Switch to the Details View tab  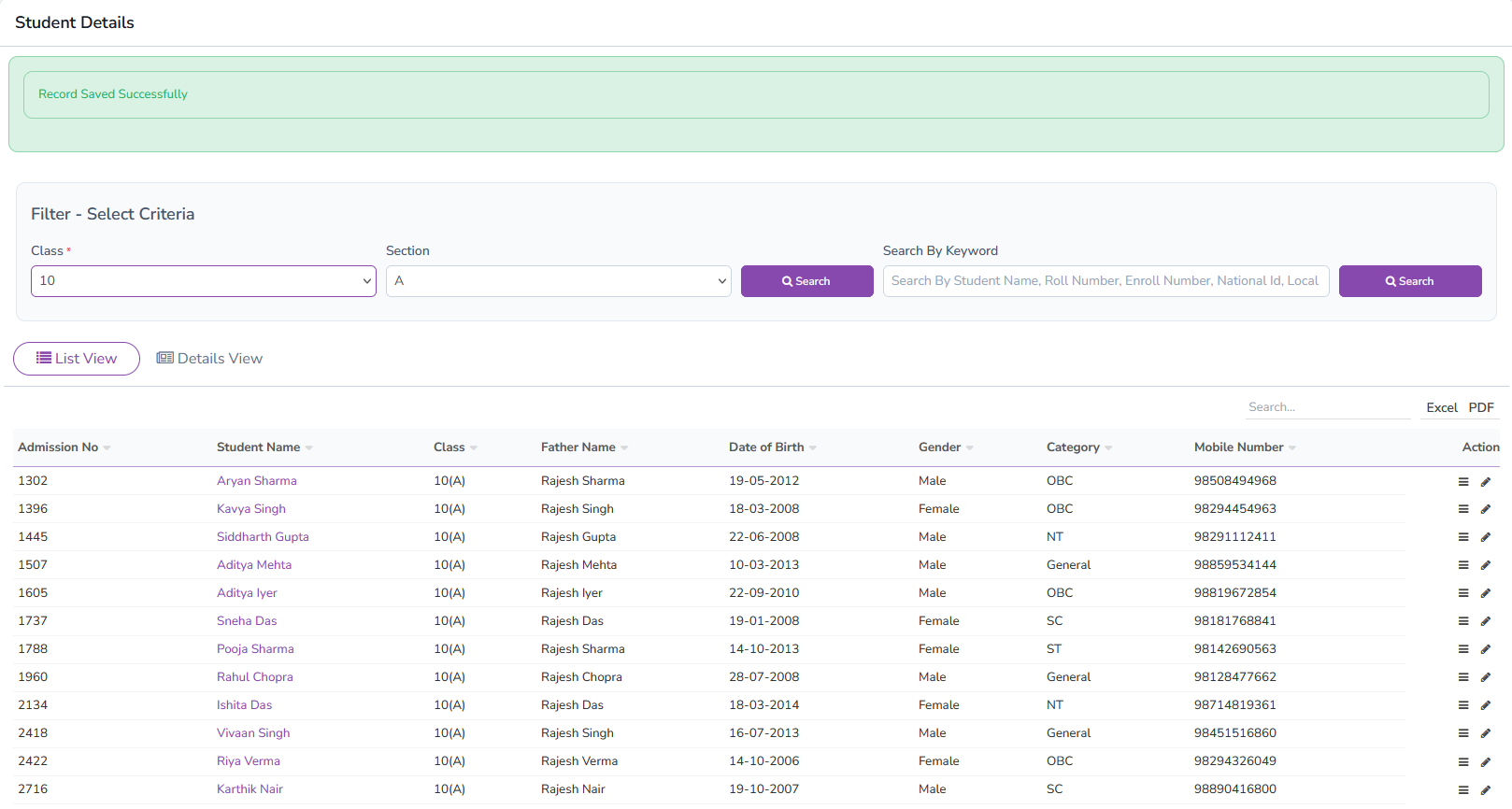[209, 359]
